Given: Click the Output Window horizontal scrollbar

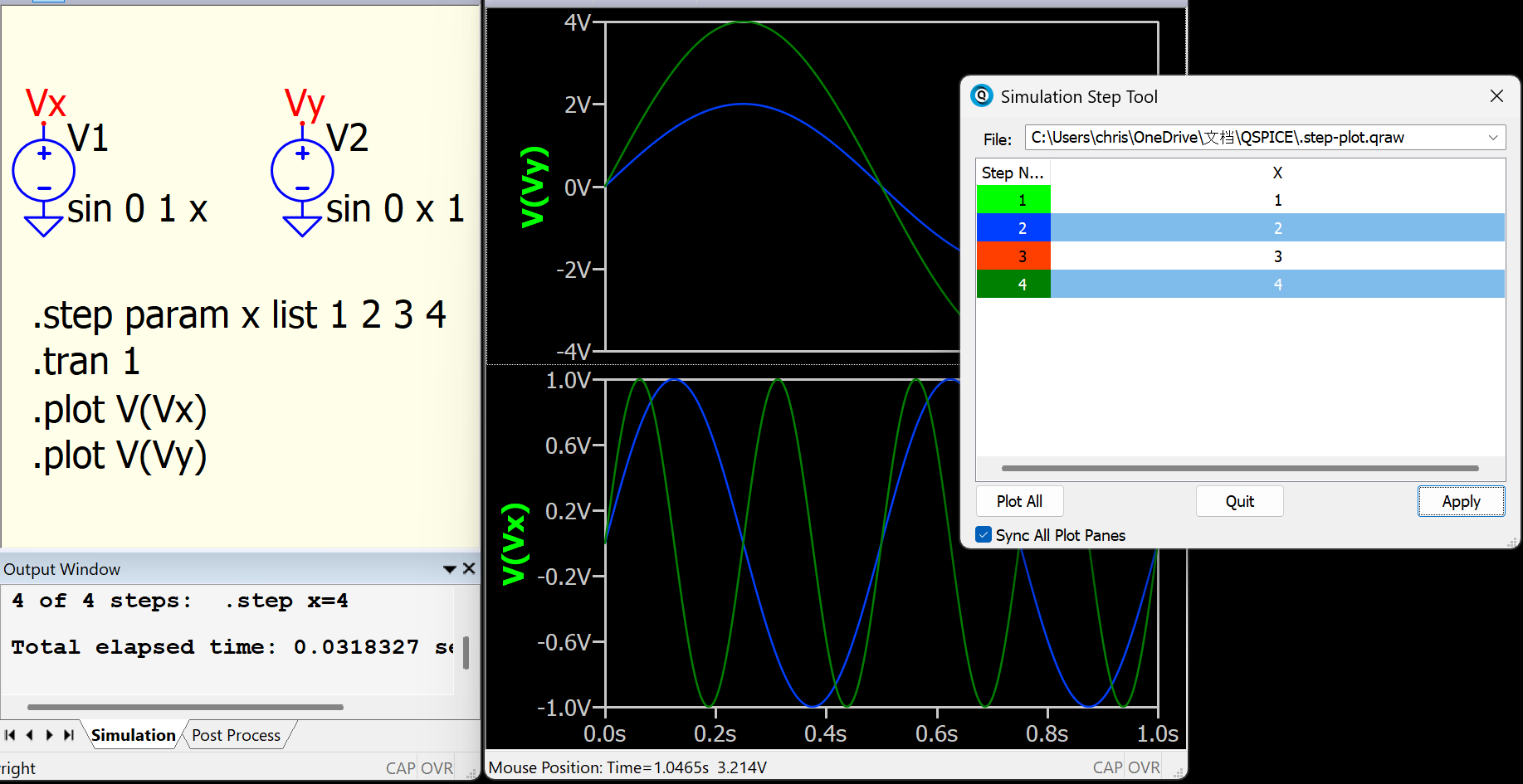Looking at the screenshot, I should 185,707.
